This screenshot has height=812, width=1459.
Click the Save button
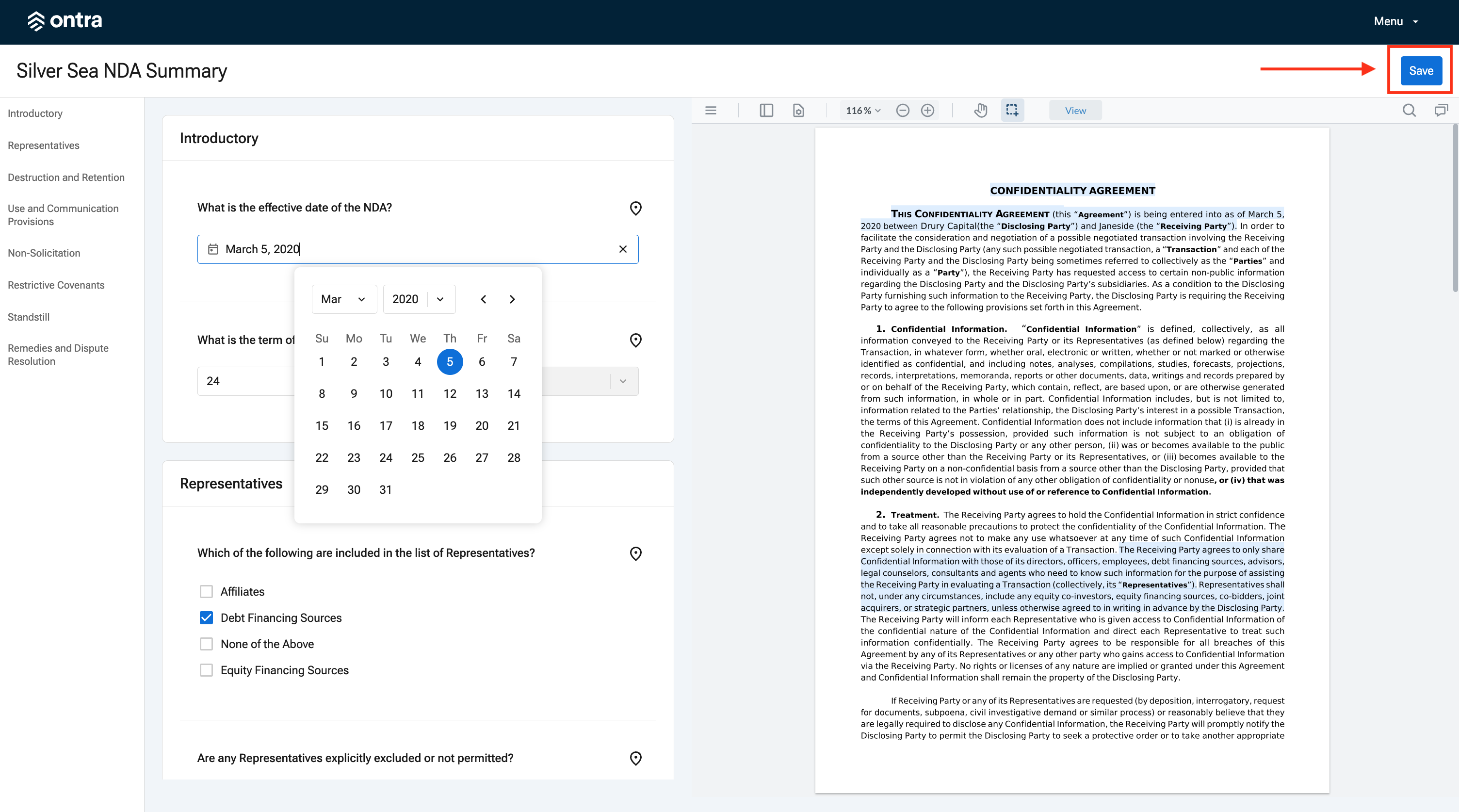point(1421,71)
